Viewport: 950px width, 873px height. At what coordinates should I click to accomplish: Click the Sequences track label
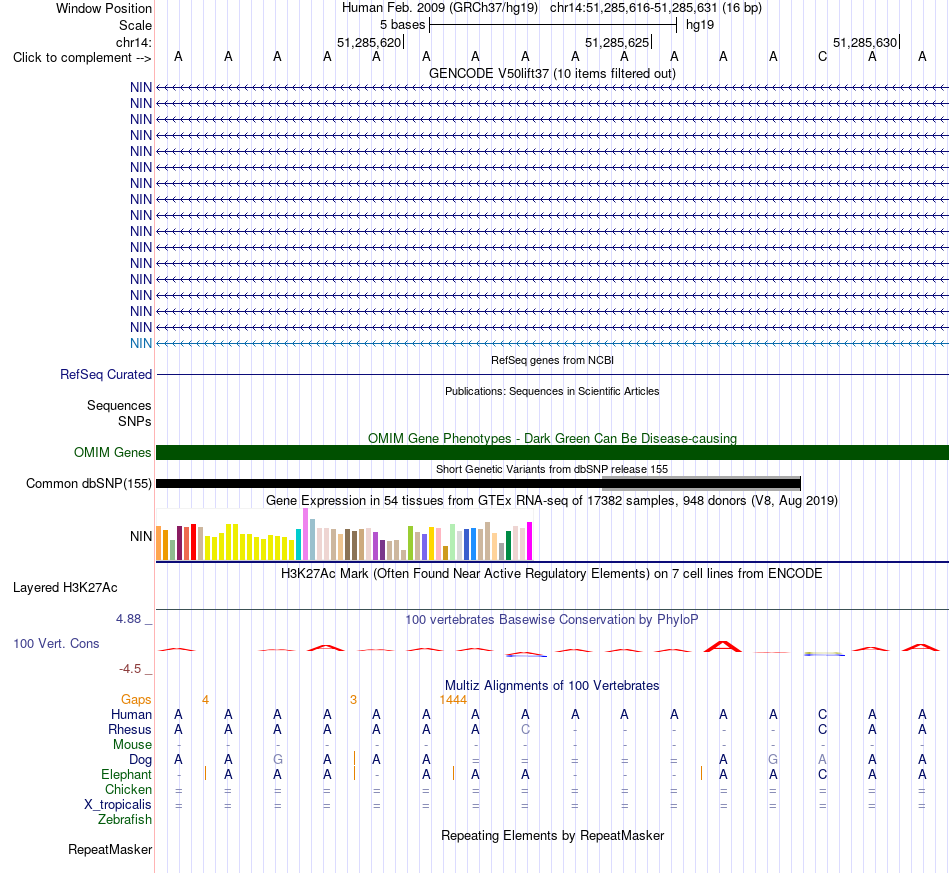[119, 405]
